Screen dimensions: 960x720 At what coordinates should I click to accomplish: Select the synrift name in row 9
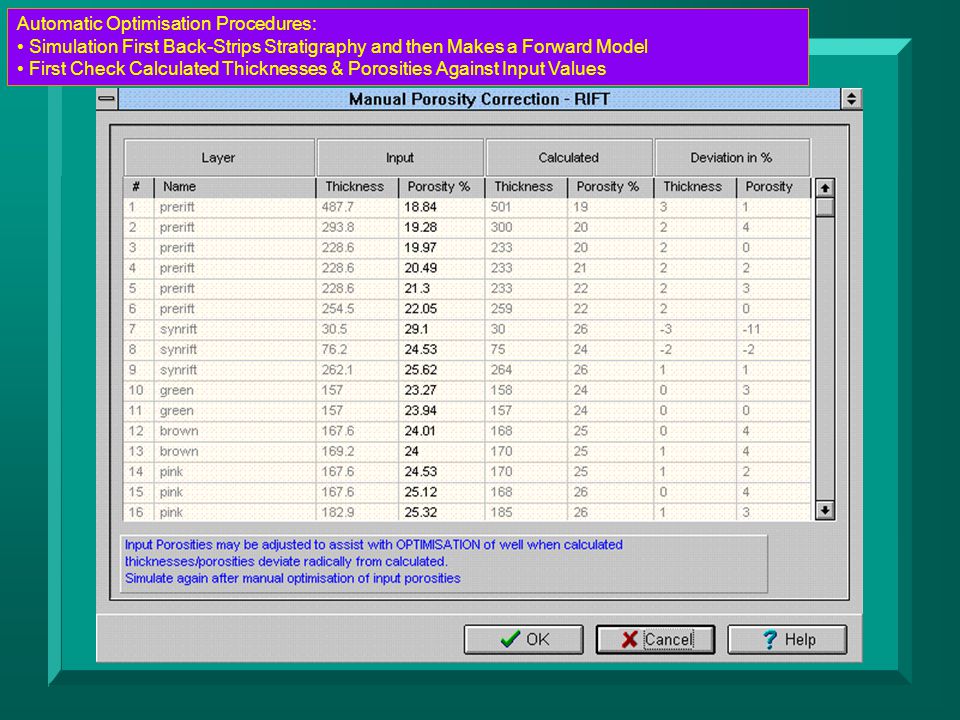(234, 370)
